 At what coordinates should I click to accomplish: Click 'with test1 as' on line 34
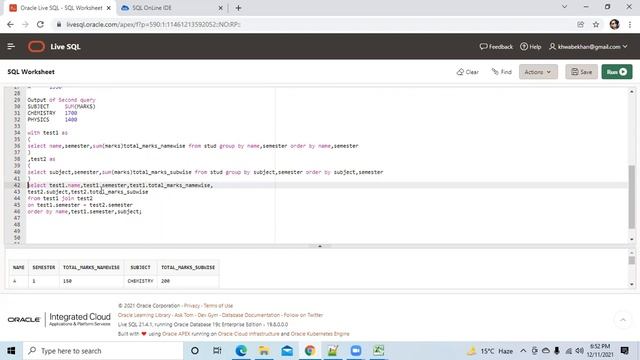click(47, 133)
